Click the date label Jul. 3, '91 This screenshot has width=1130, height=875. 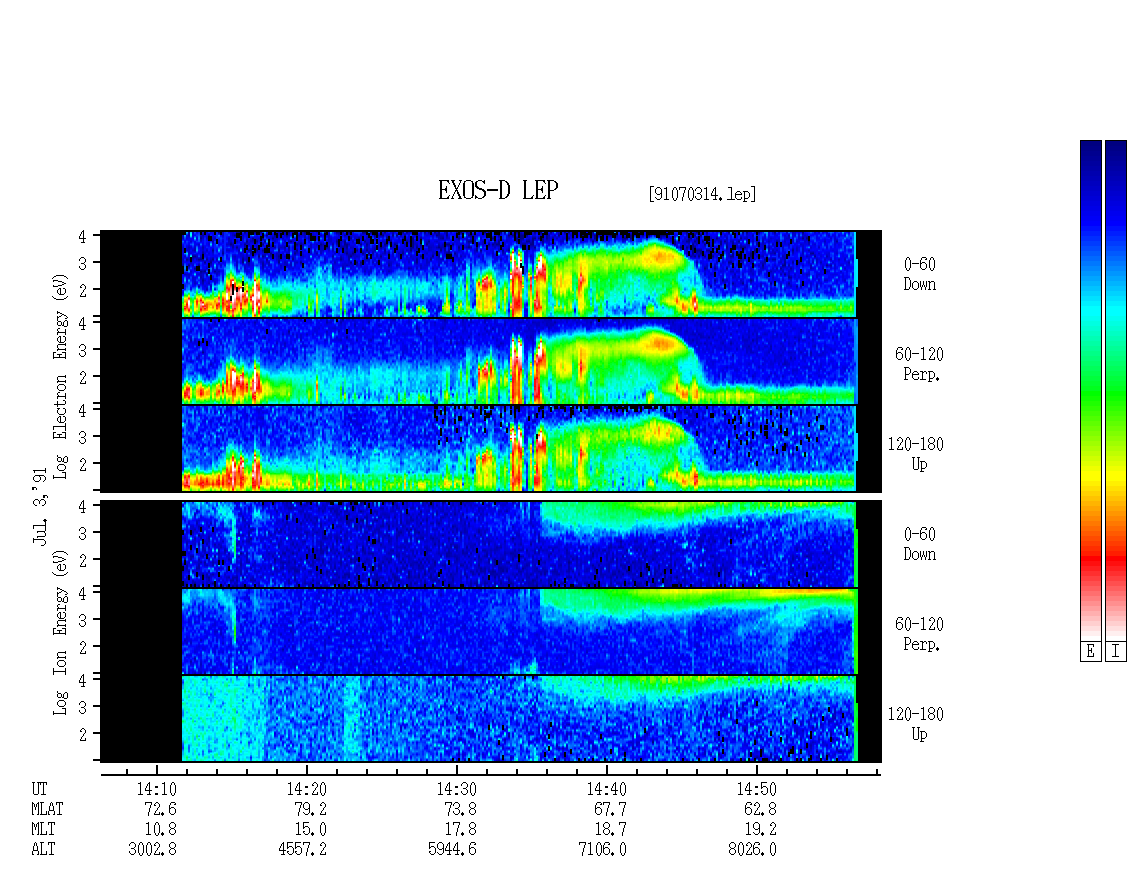(40, 506)
